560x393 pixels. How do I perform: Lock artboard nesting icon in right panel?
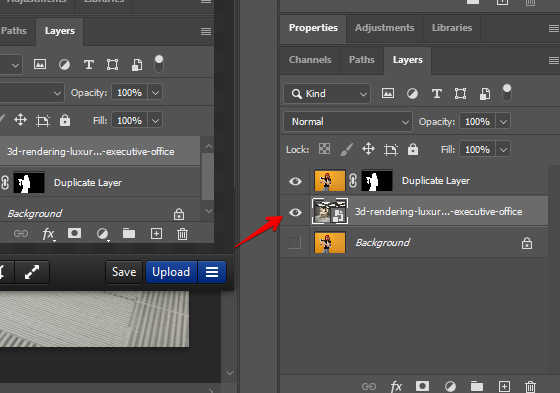coord(391,149)
